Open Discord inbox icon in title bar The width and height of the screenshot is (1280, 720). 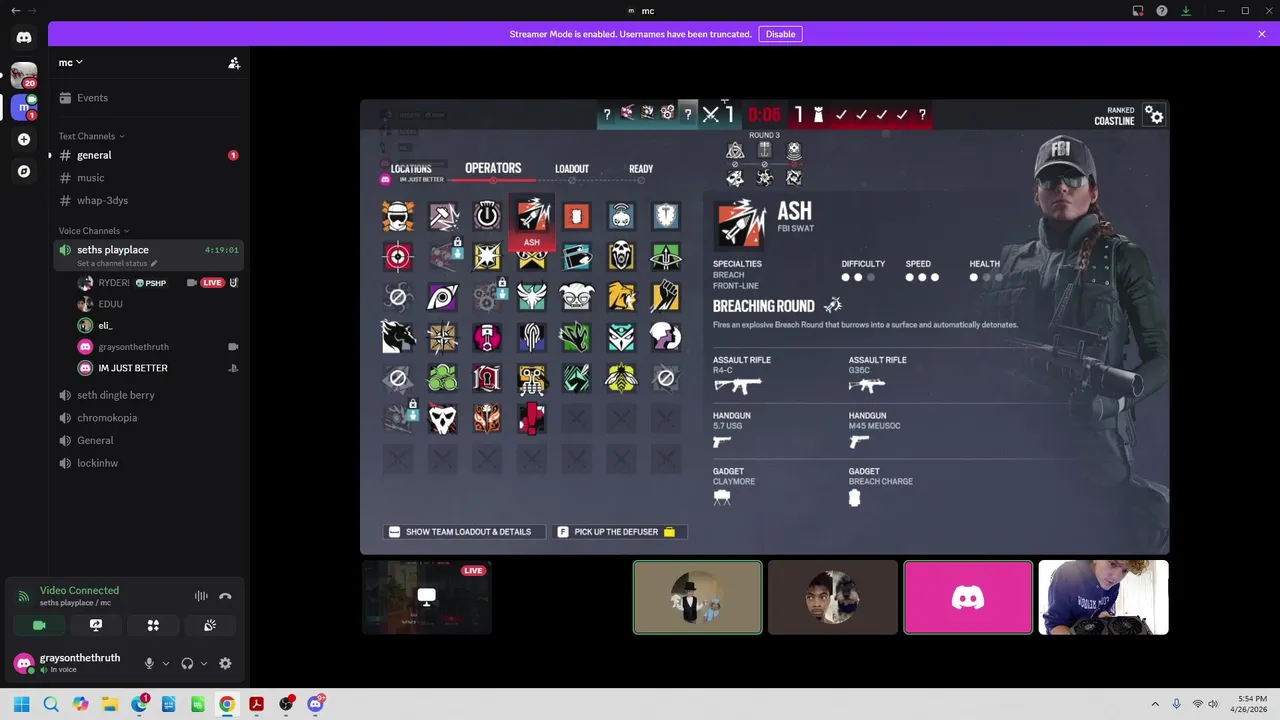tap(1138, 11)
